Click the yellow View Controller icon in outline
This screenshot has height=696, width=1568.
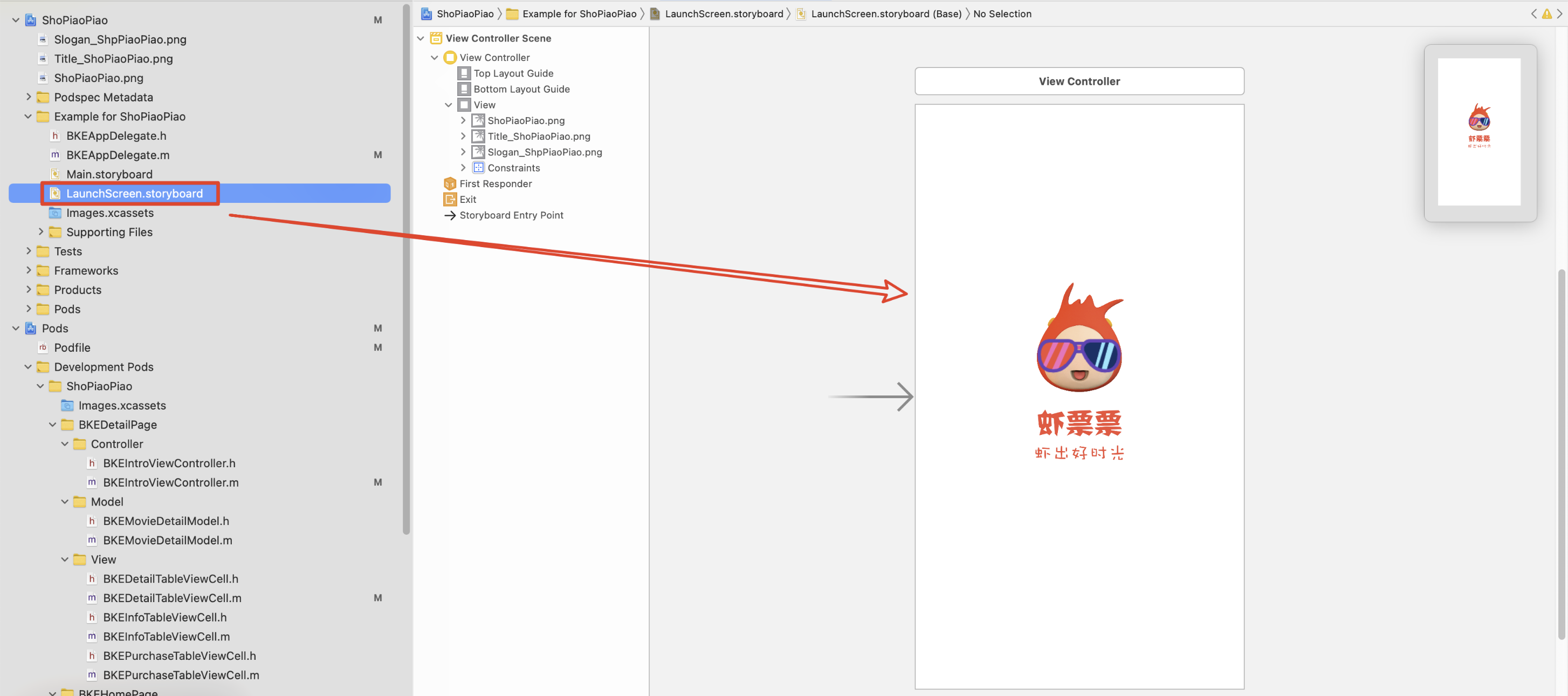pos(450,57)
